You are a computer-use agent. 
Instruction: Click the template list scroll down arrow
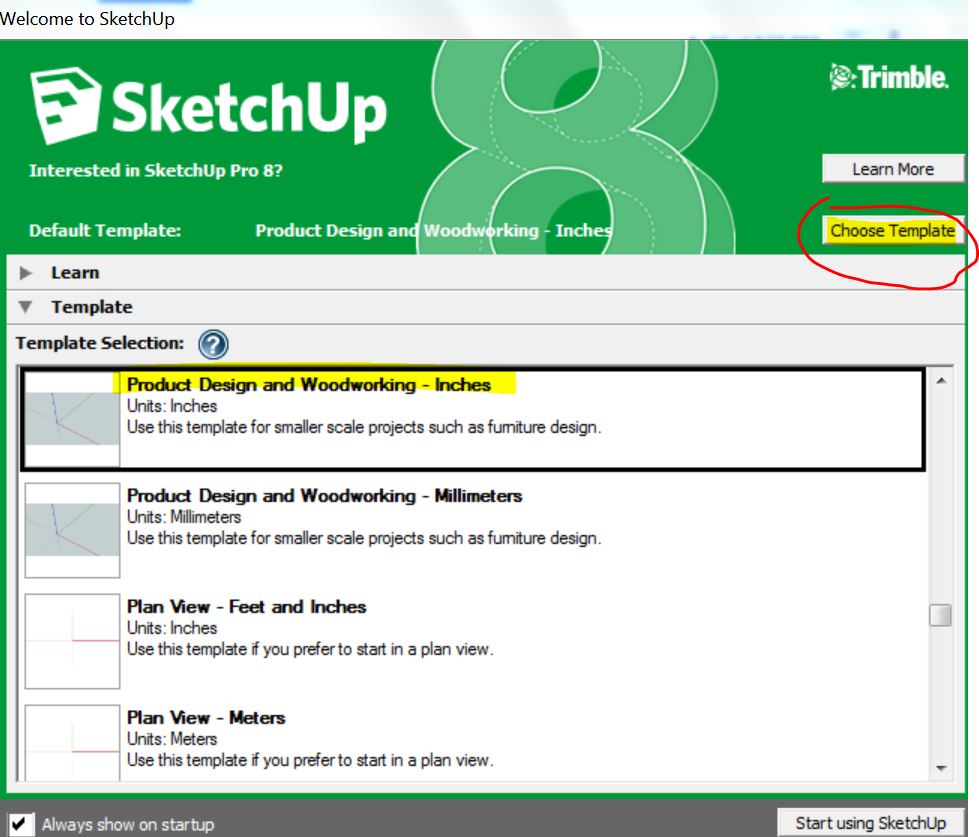tap(941, 768)
